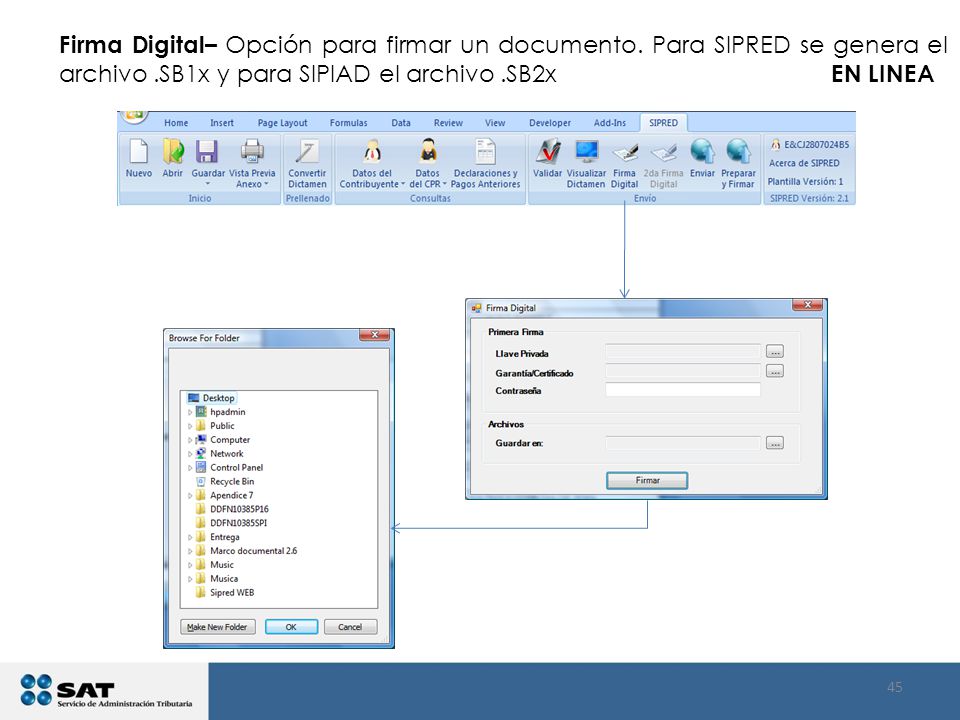Open the Page Layout tab
Image resolution: width=960 pixels, height=720 pixels.
(282, 123)
